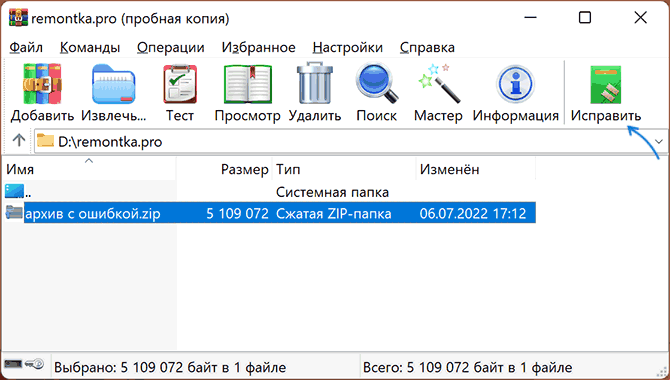Open the Избранное menu
Viewport: 670px width, 380px height.
tap(259, 47)
